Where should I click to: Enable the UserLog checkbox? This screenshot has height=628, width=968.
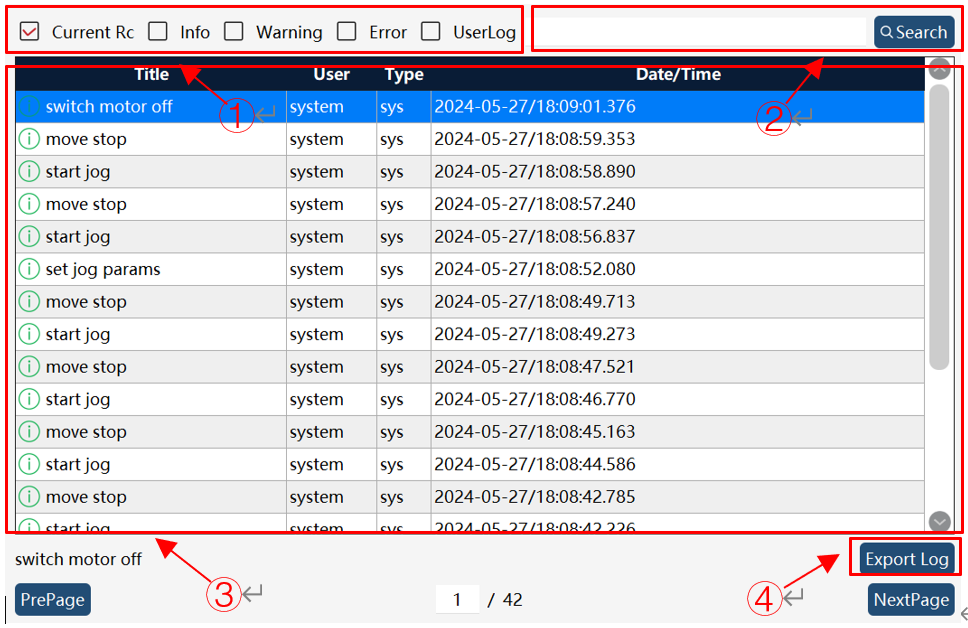[x=430, y=31]
